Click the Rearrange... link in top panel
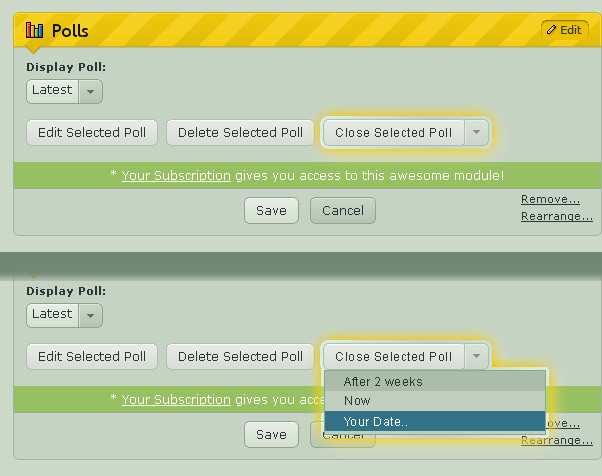This screenshot has width=602, height=476. point(556,216)
